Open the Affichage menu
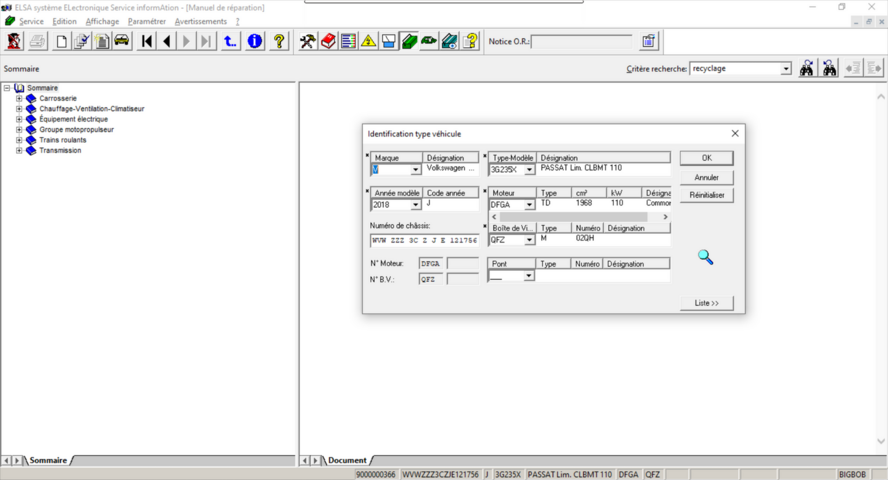888x480 pixels. tap(102, 22)
